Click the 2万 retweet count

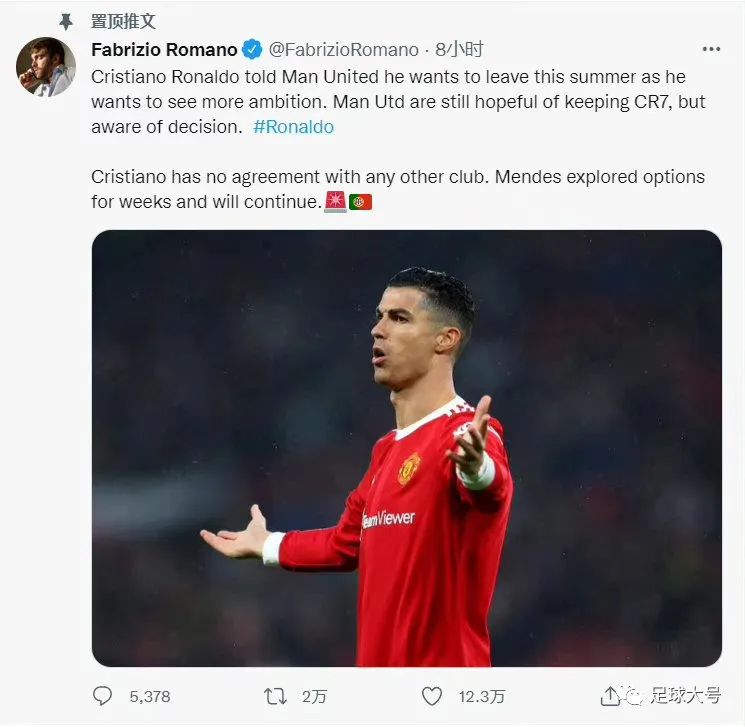(313, 696)
